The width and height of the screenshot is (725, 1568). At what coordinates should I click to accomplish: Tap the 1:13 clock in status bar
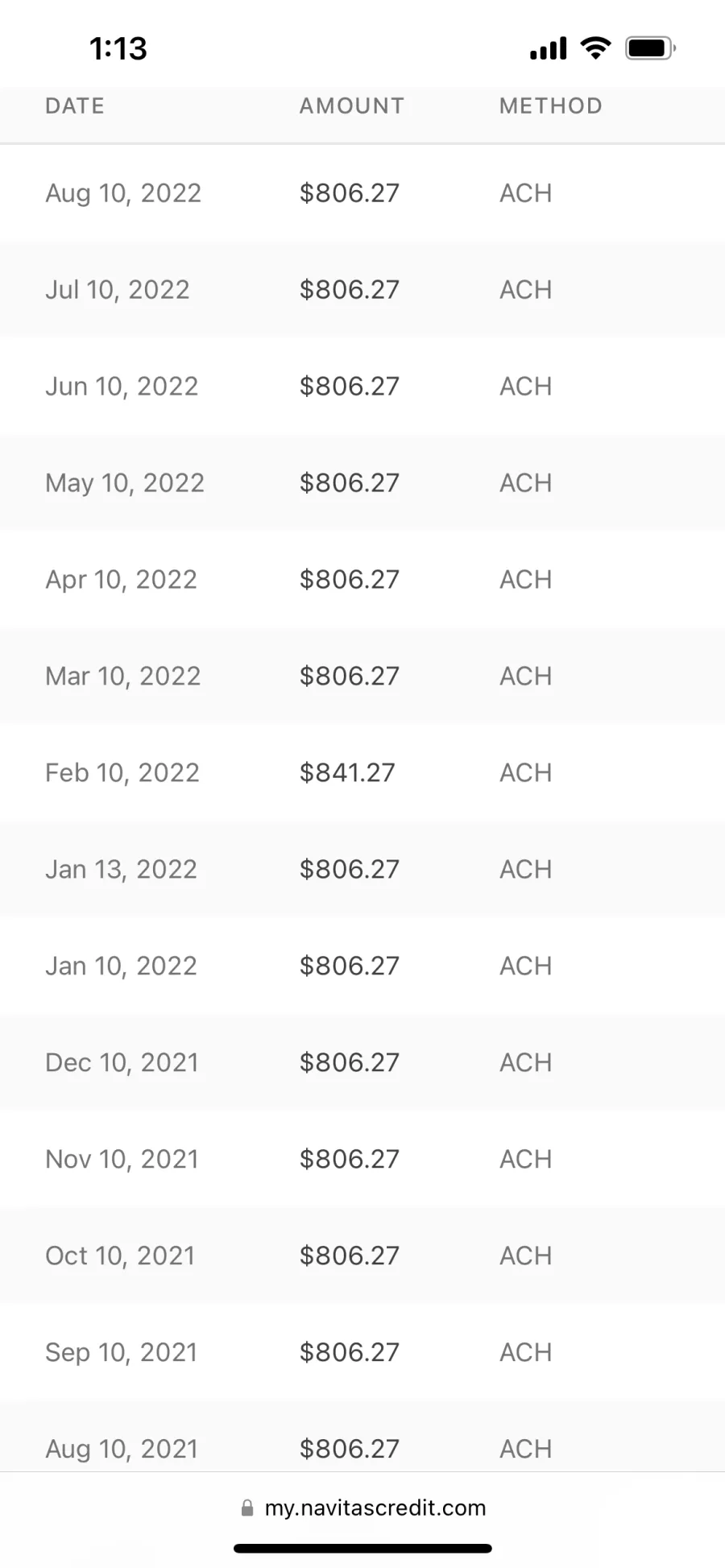click(x=118, y=49)
